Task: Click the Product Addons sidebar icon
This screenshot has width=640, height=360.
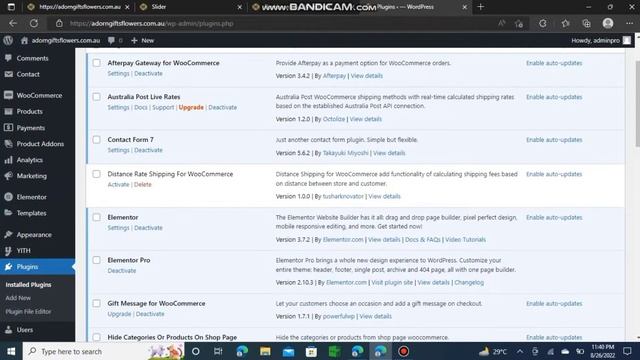Action: point(8,144)
